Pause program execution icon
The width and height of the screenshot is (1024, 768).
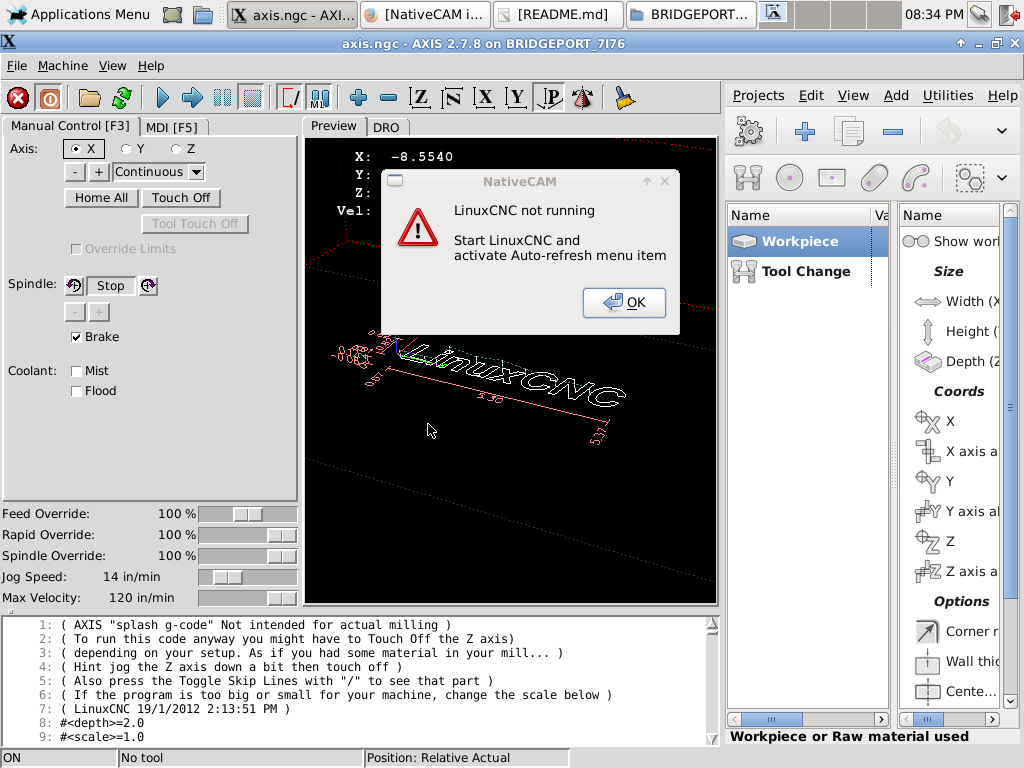click(x=222, y=98)
